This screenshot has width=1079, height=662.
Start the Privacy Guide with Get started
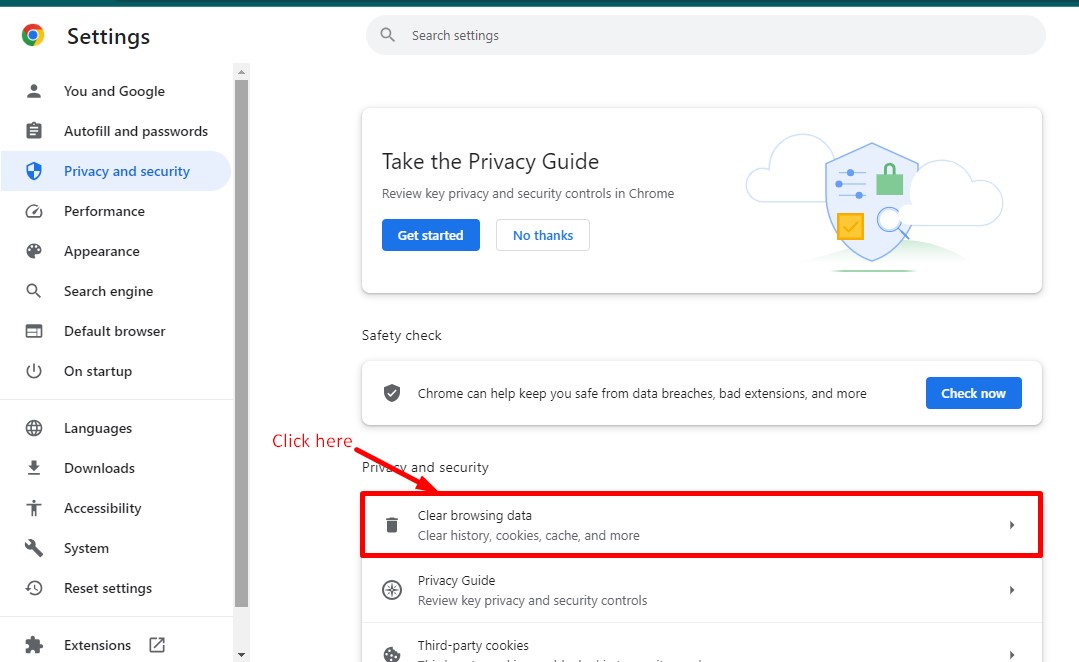(431, 235)
